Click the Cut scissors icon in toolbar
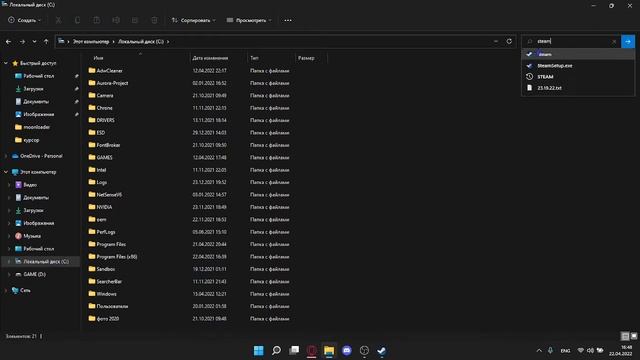 [58, 20]
